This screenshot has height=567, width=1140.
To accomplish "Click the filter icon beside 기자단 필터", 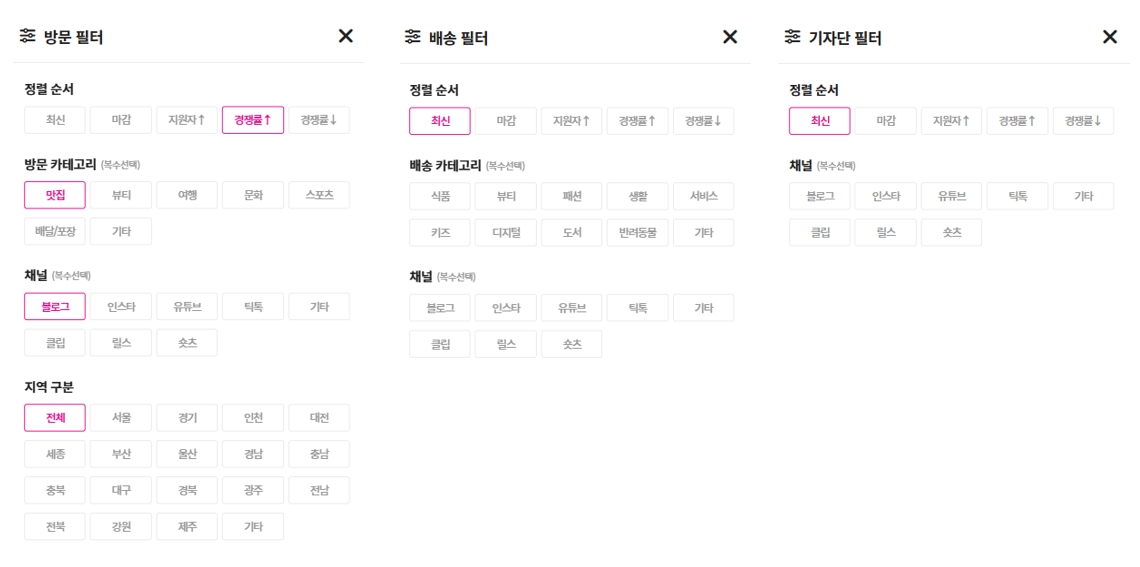I will (793, 37).
